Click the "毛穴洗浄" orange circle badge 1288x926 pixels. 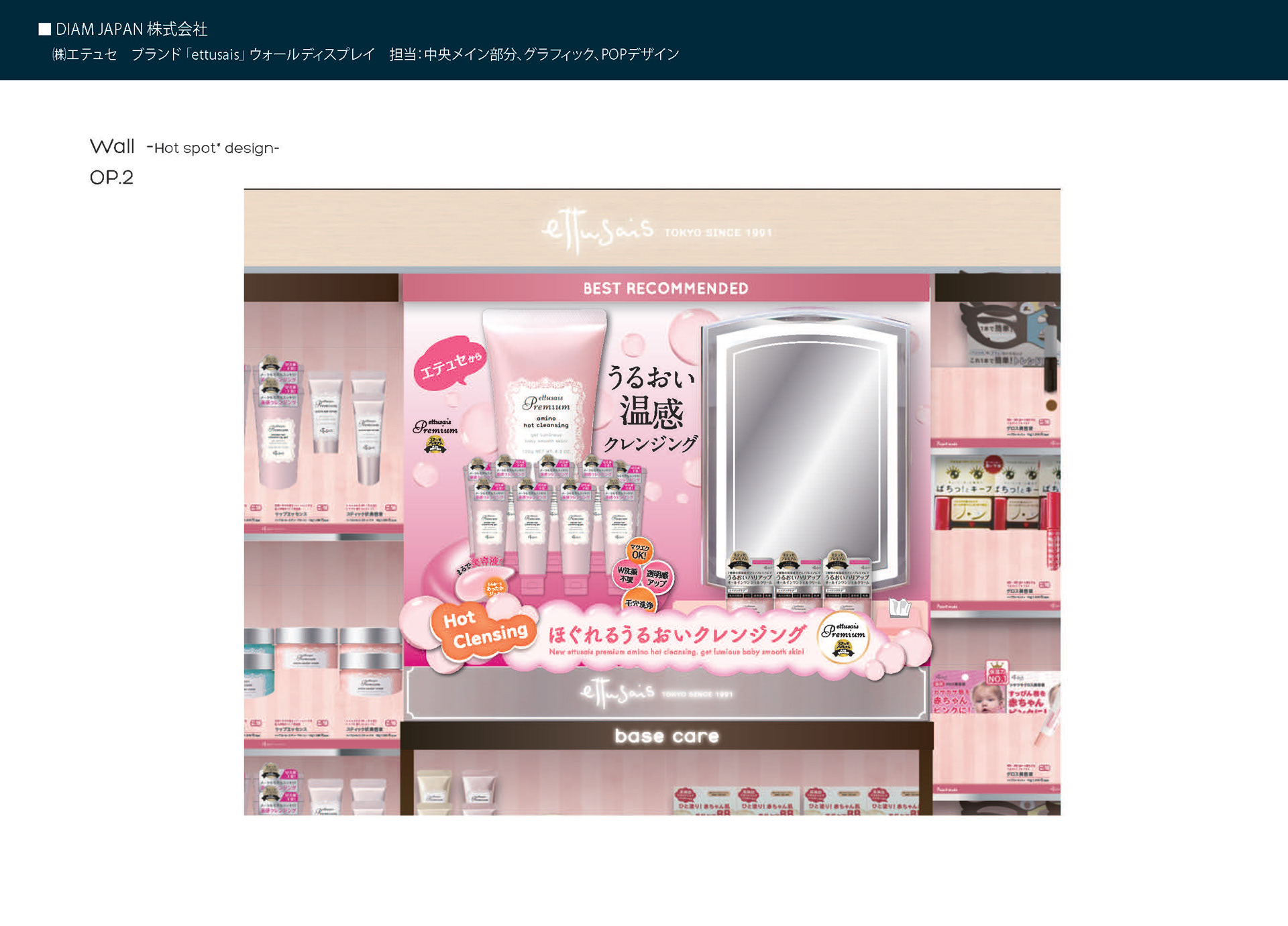coord(639,603)
